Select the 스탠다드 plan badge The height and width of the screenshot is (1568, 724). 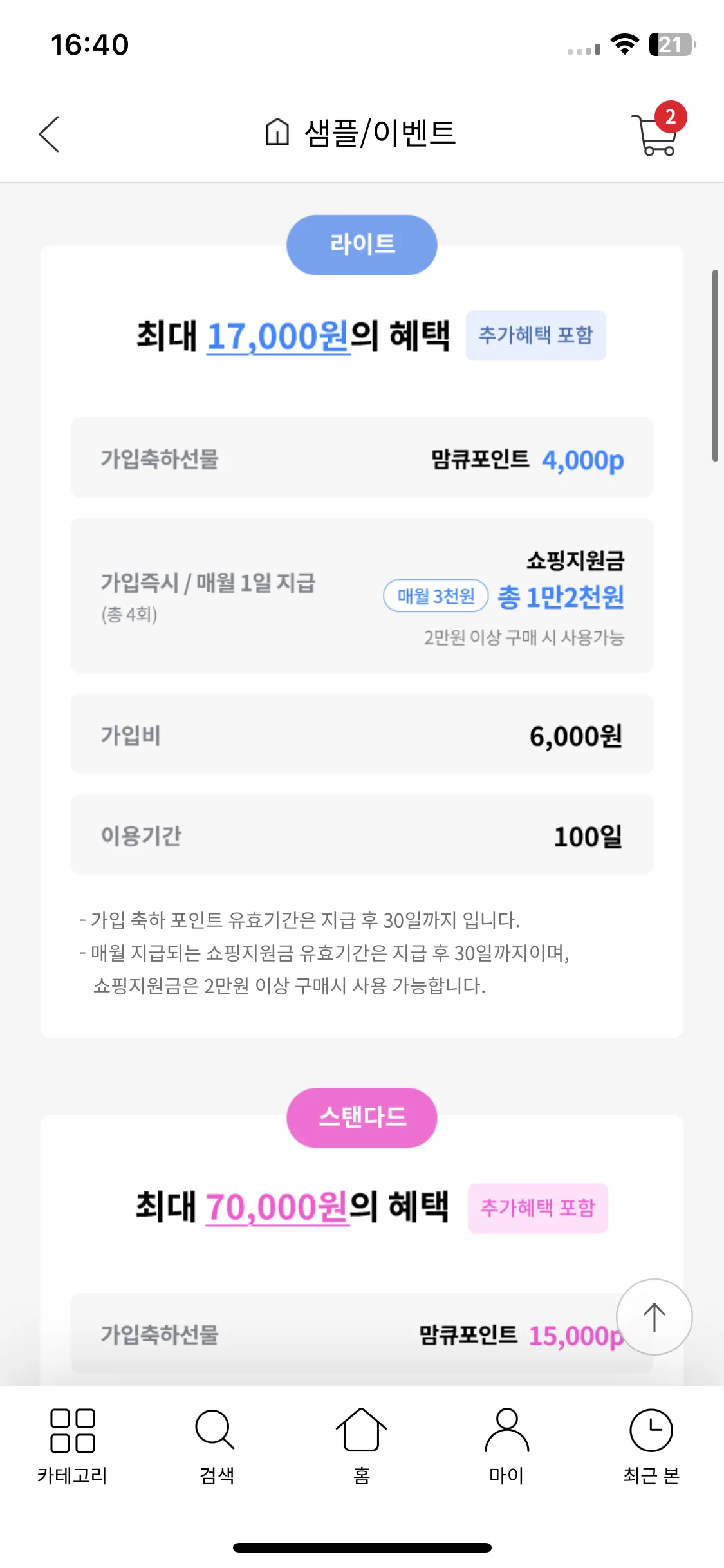coord(362,1117)
